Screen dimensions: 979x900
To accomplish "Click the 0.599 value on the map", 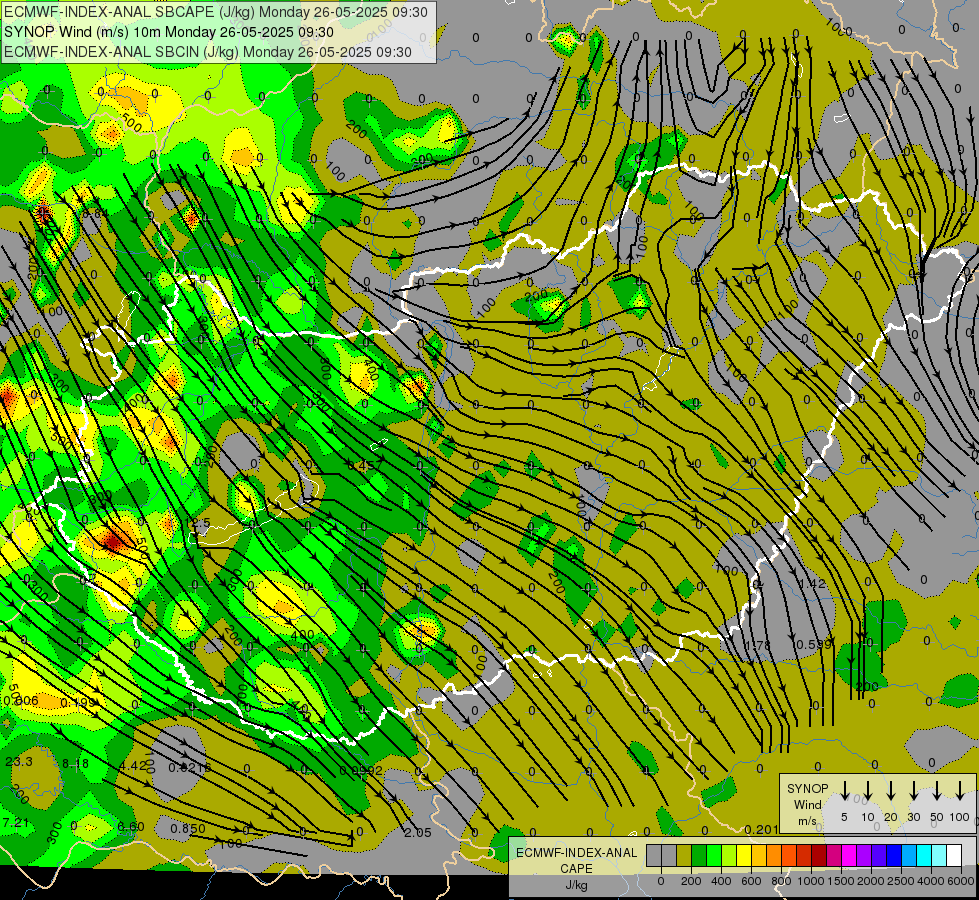I will point(814,645).
